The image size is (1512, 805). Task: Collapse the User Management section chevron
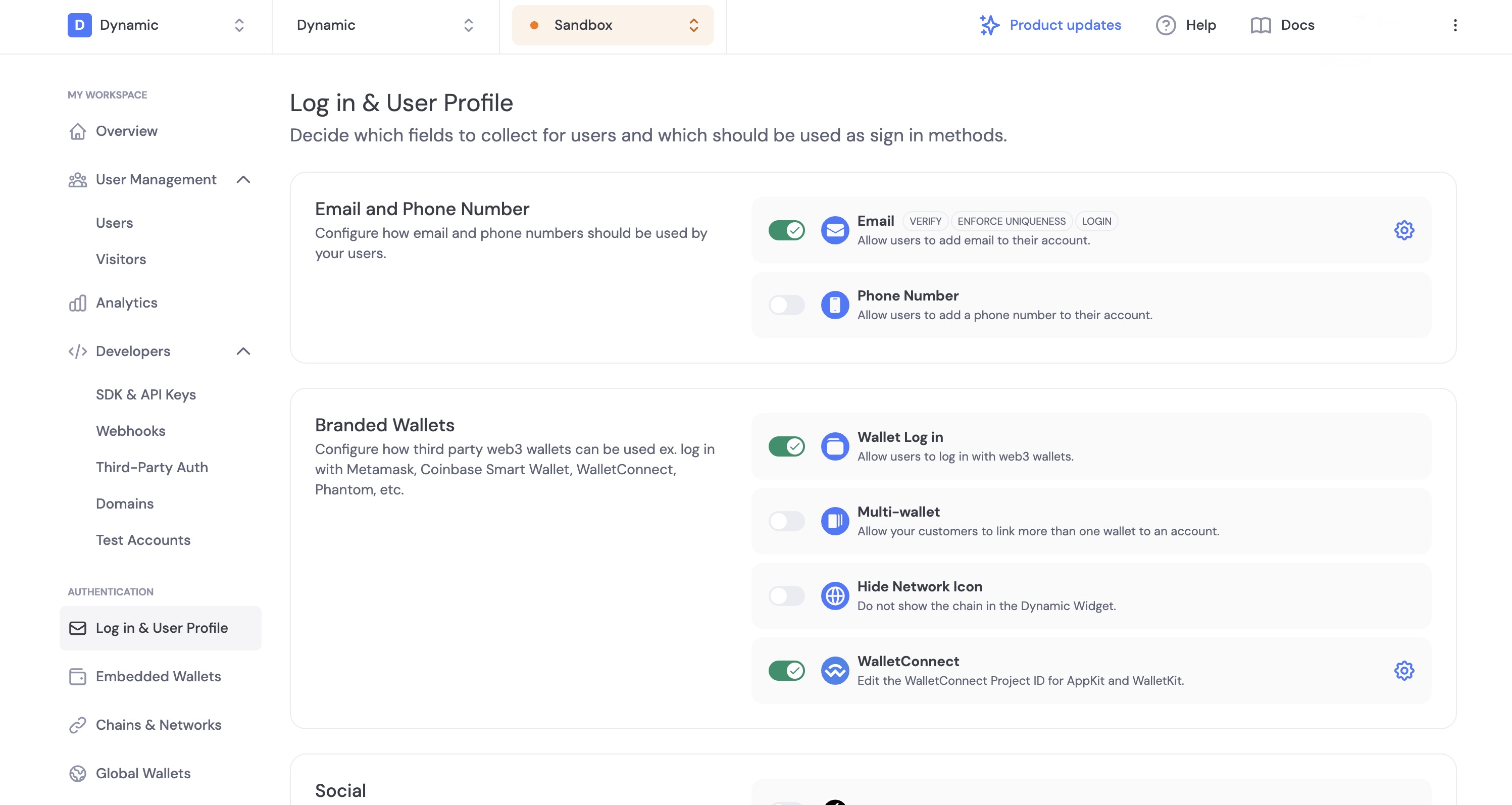point(243,180)
